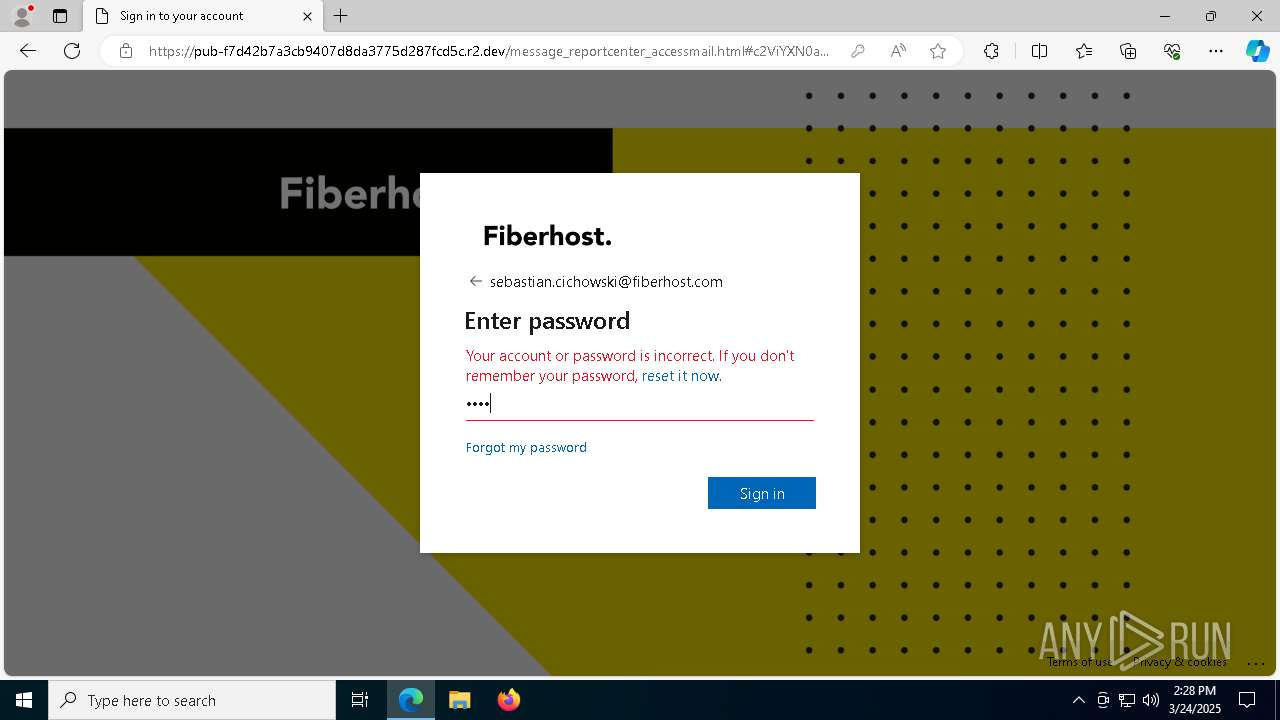Open the tab actions menu button
Viewport: 1280px width, 720px height.
(60, 16)
